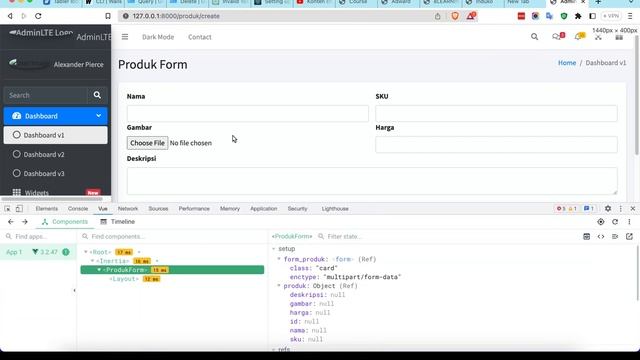Toggle AdminLTE sidebar with hamburger icon

point(125,37)
